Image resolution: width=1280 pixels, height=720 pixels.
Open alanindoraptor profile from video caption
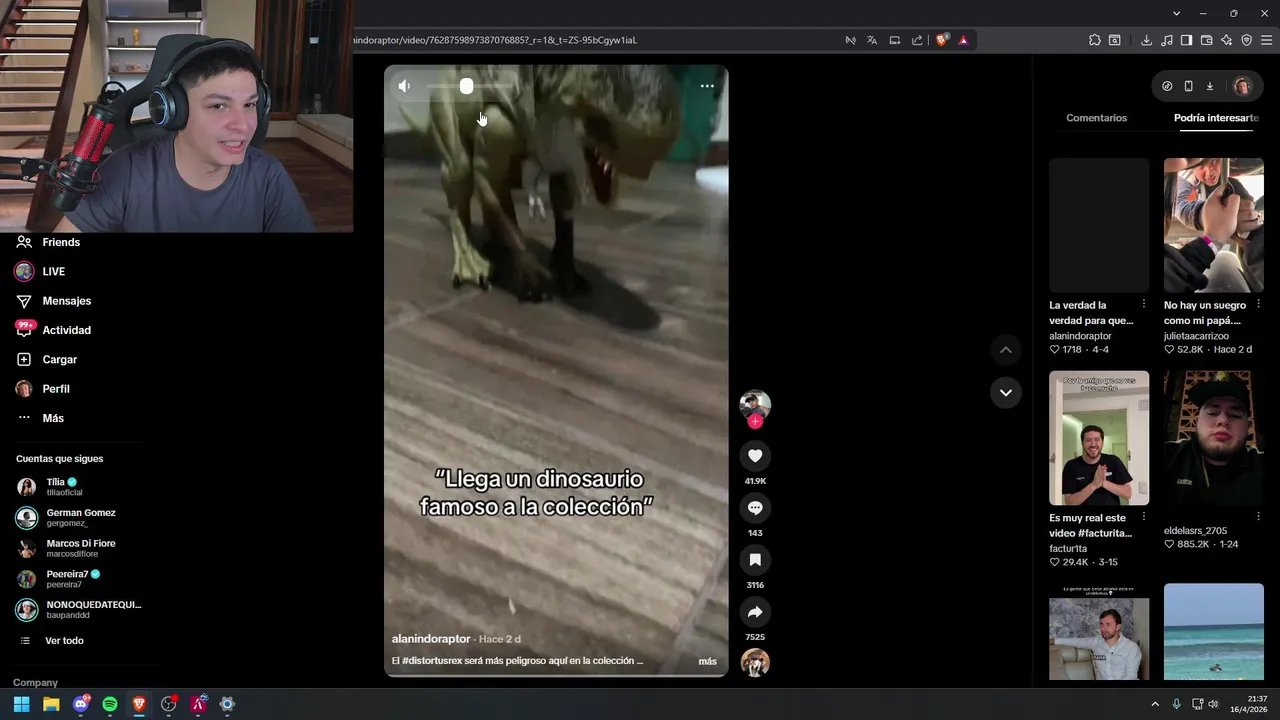[x=431, y=639]
